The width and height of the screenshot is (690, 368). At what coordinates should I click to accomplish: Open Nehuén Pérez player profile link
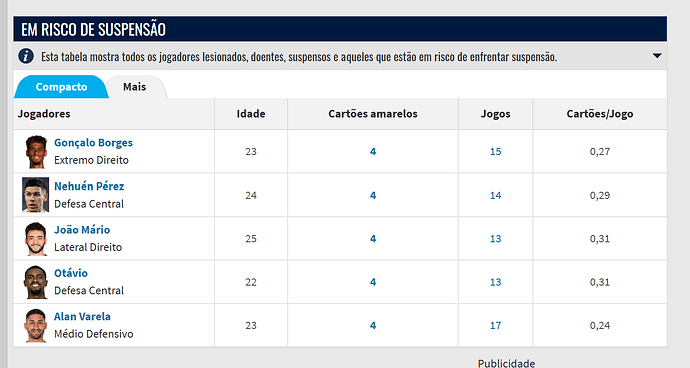point(89,186)
